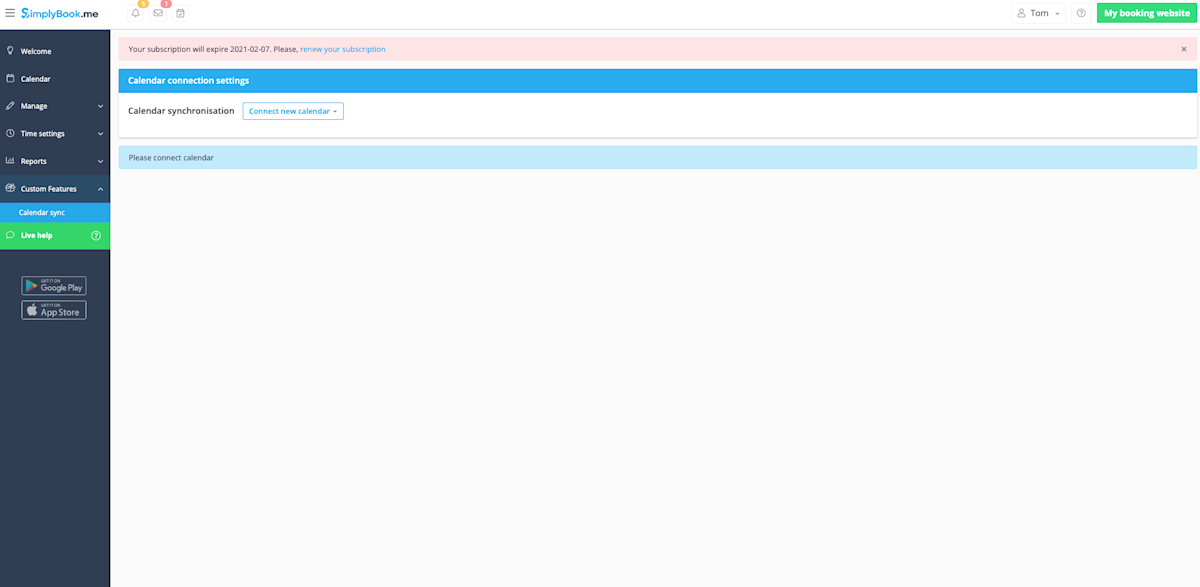Open the Connect new calendar dropdown
This screenshot has width=1200, height=587.
[x=292, y=111]
